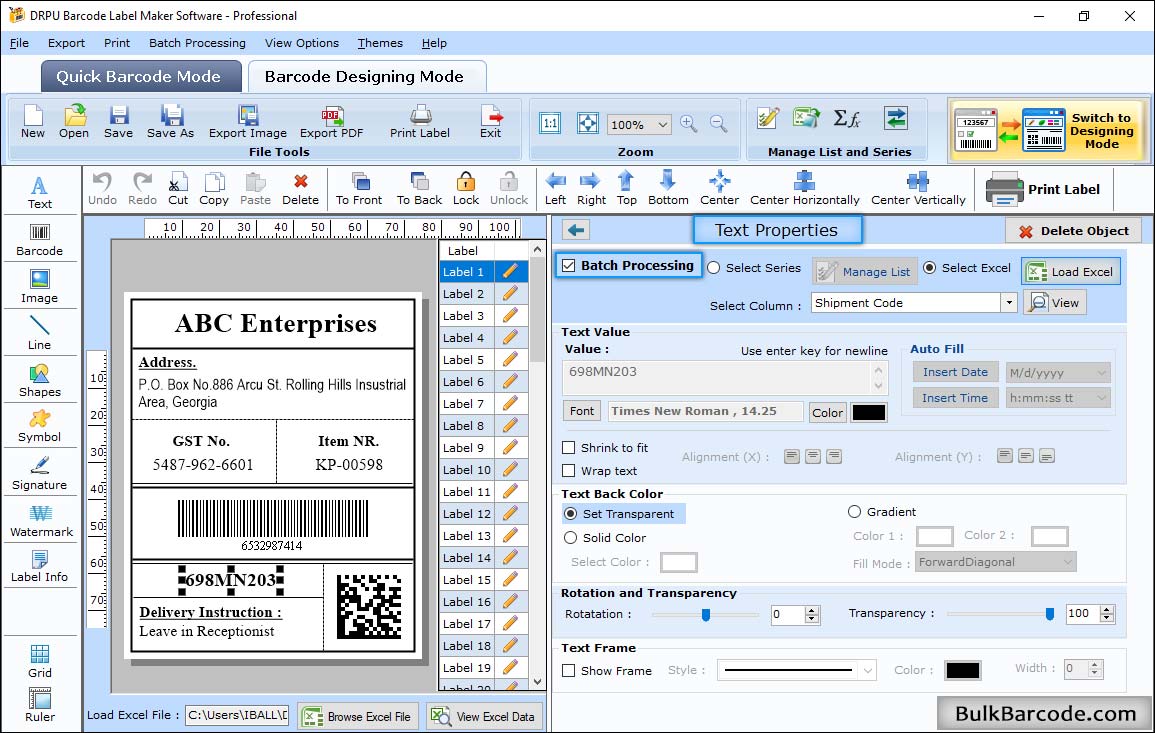Open the zoom percentage dropdown
The height and width of the screenshot is (733, 1155).
(663, 124)
